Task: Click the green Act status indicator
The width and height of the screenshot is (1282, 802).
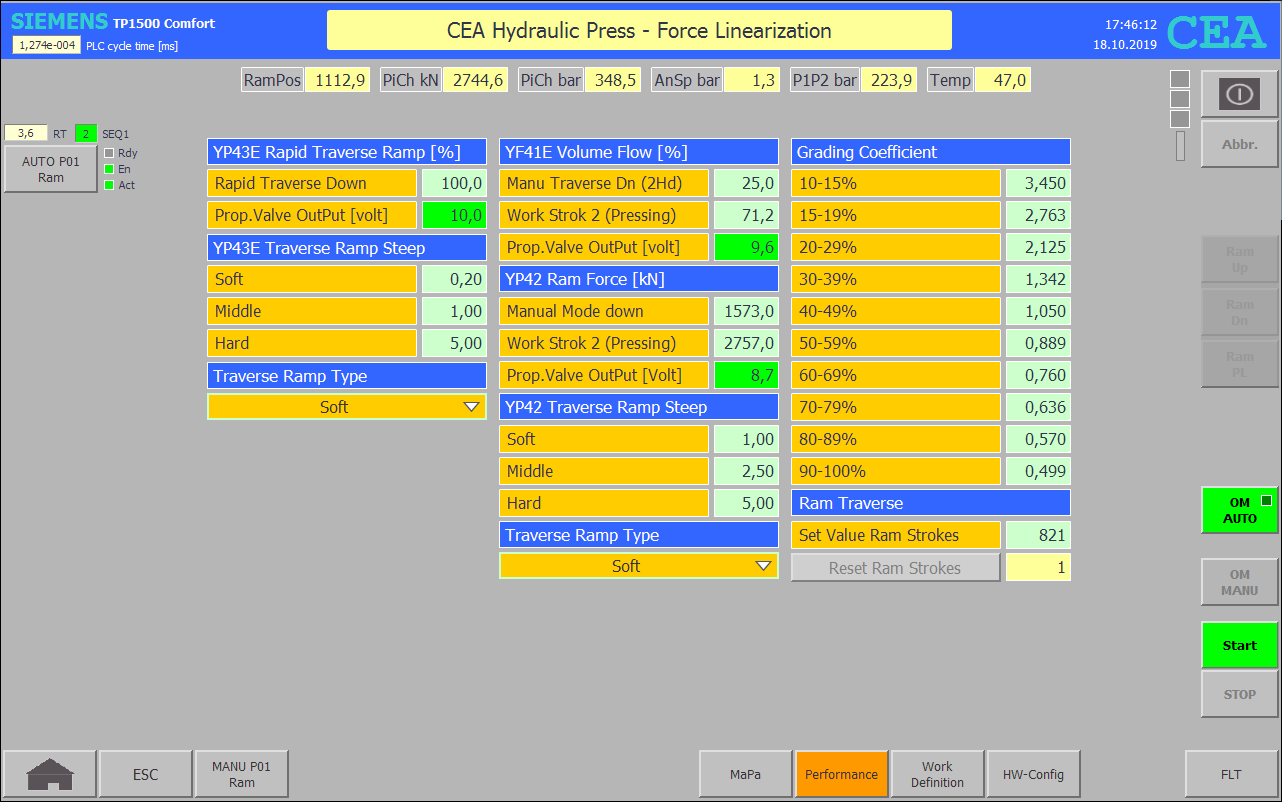Action: pyautogui.click(x=109, y=185)
